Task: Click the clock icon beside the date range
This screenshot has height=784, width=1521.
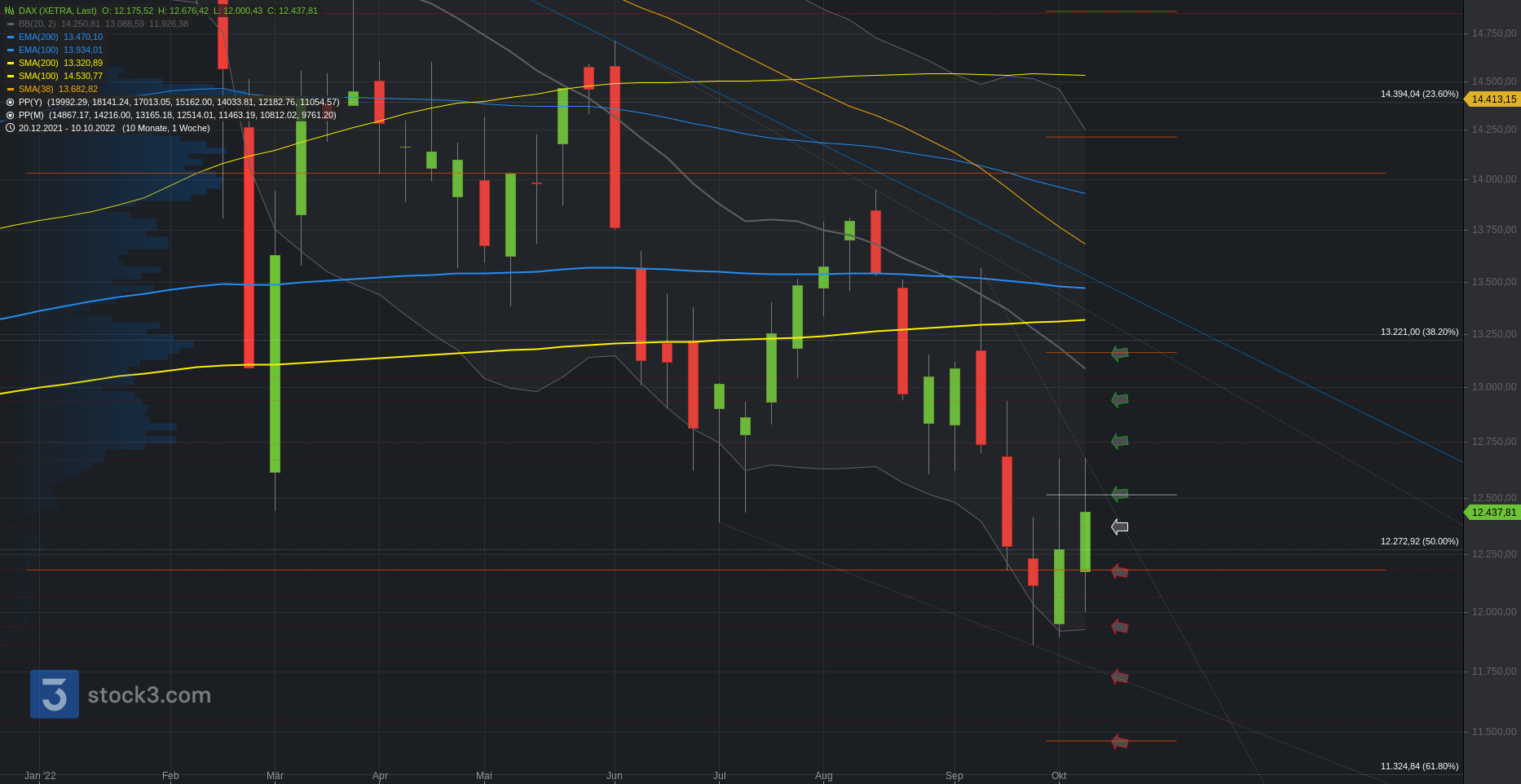Action: point(10,128)
